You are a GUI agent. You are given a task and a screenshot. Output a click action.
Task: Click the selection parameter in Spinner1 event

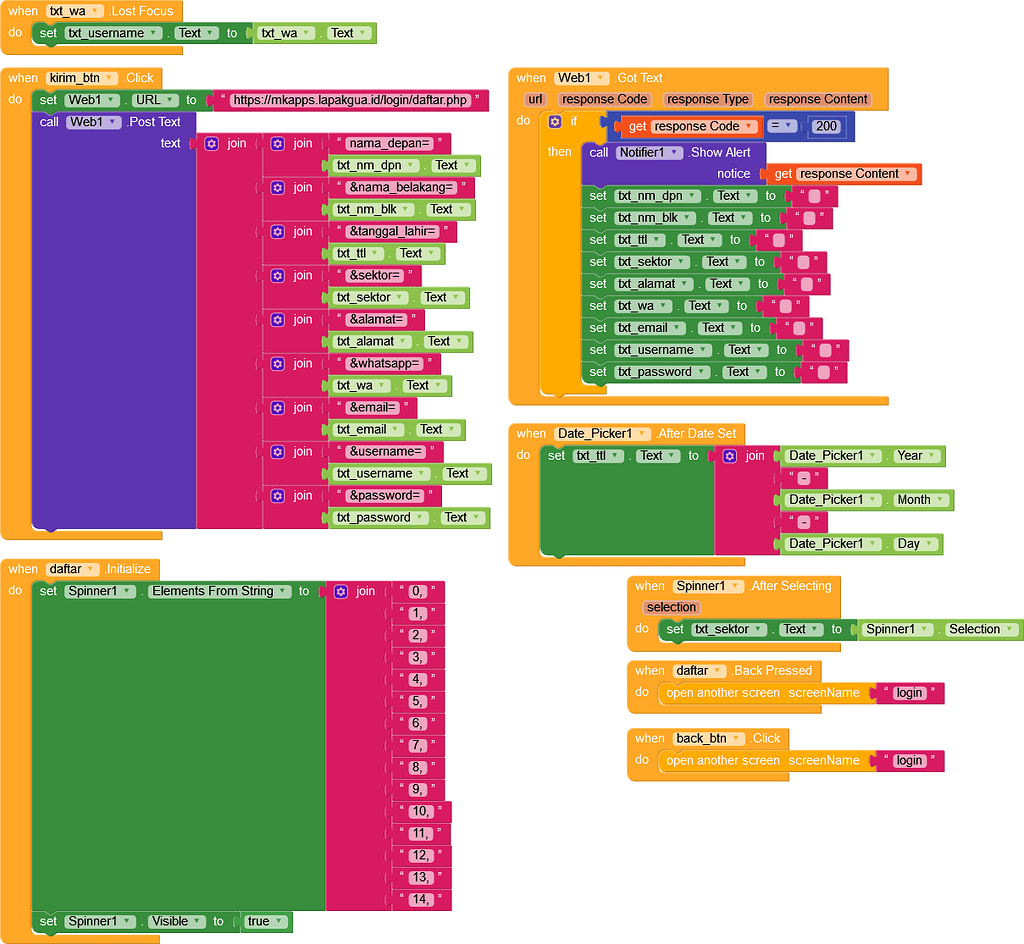671,607
